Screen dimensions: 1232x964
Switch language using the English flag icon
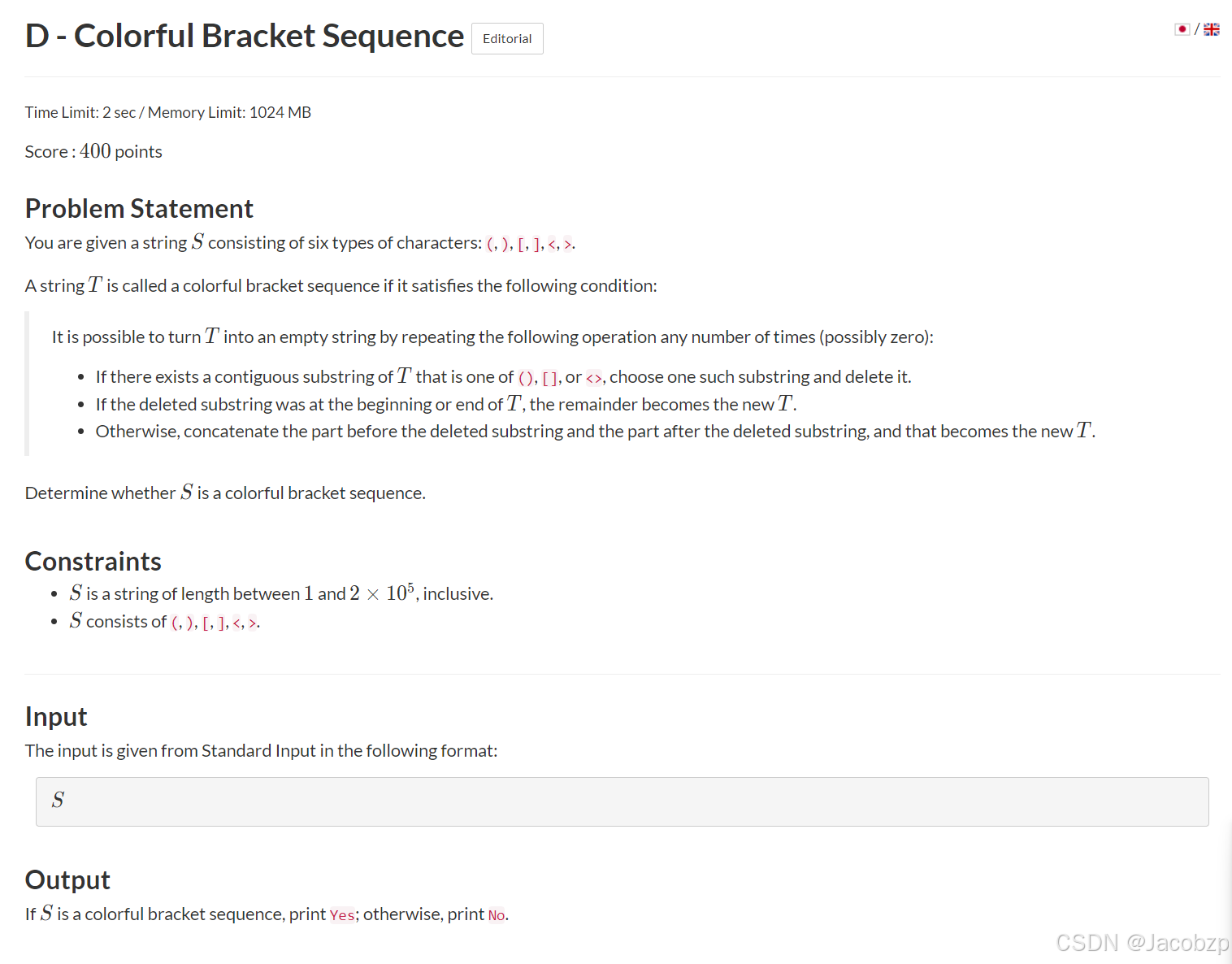coord(1212,28)
